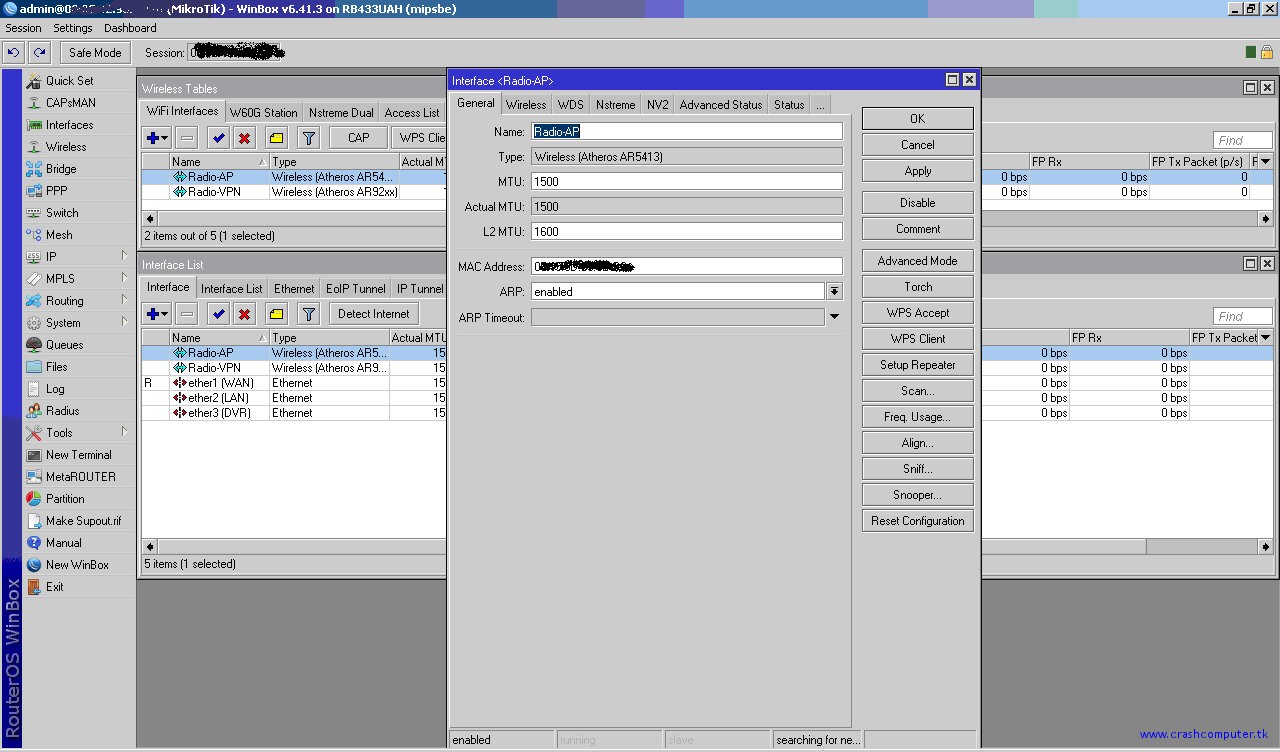View the Log from the sidebar
The height and width of the screenshot is (752, 1280).
pos(55,389)
